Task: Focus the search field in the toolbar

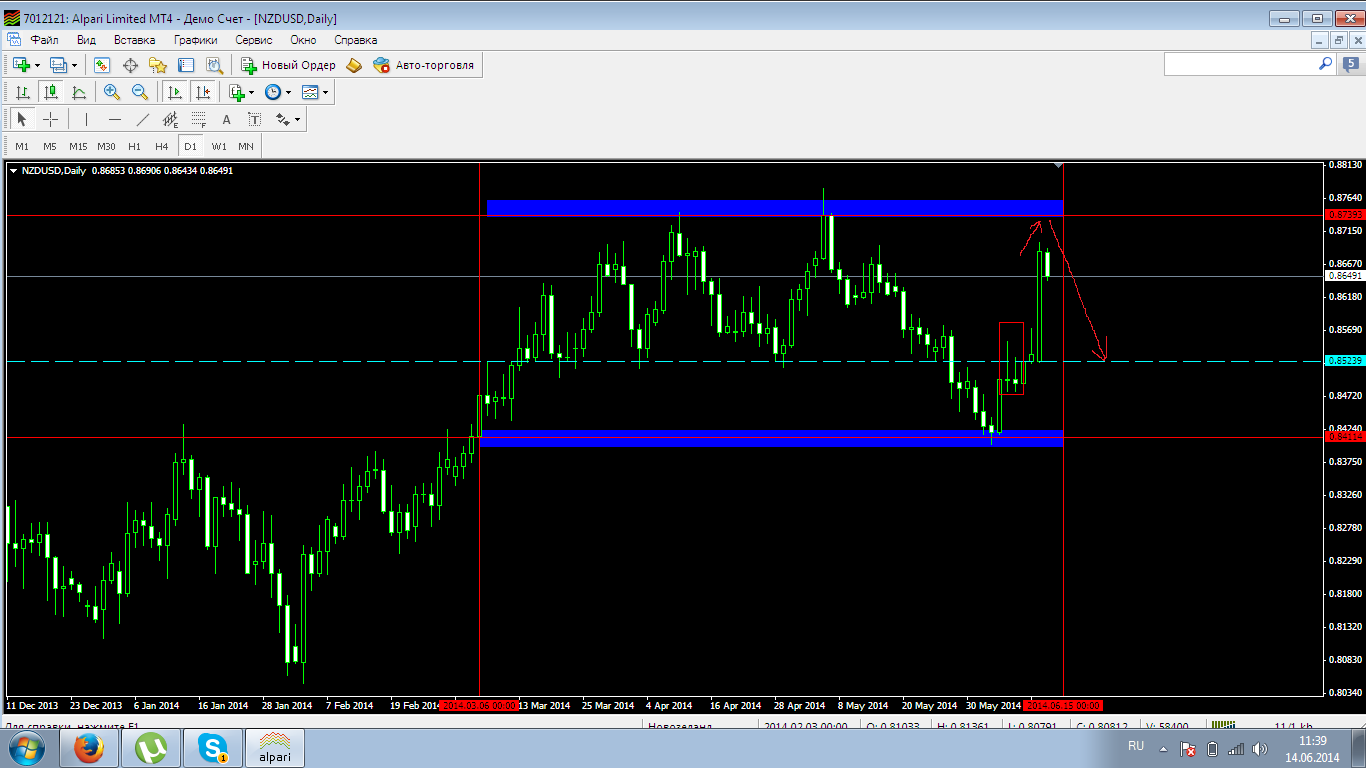Action: 1239,64
